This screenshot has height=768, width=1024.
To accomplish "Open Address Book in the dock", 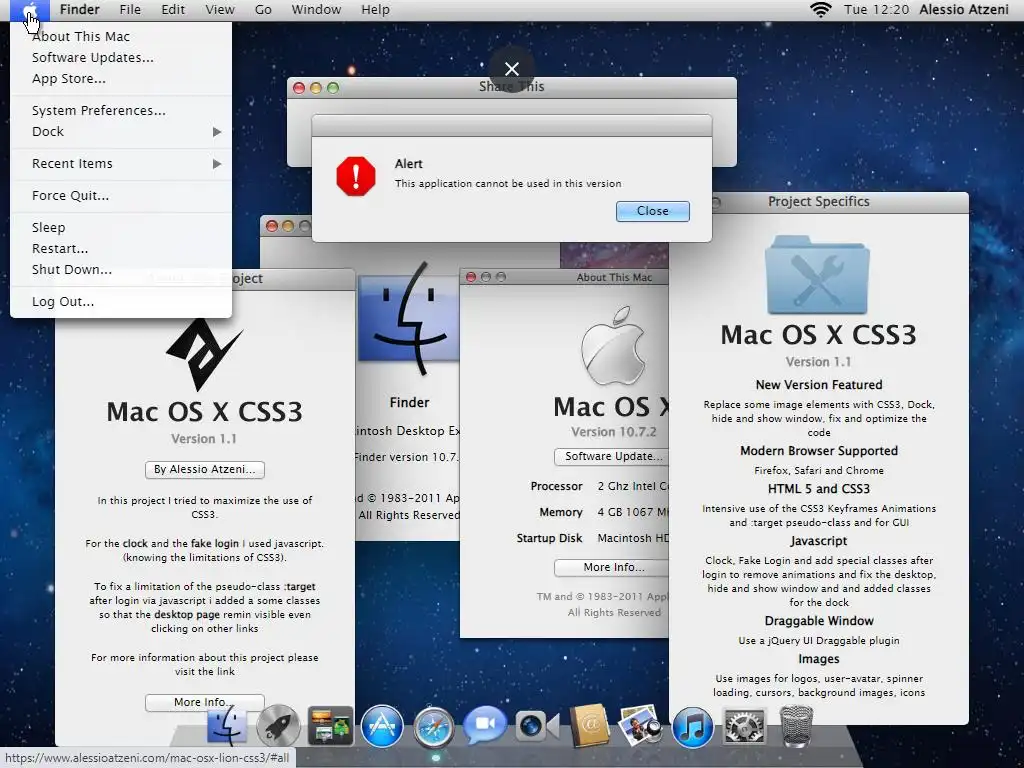I will pyautogui.click(x=589, y=726).
